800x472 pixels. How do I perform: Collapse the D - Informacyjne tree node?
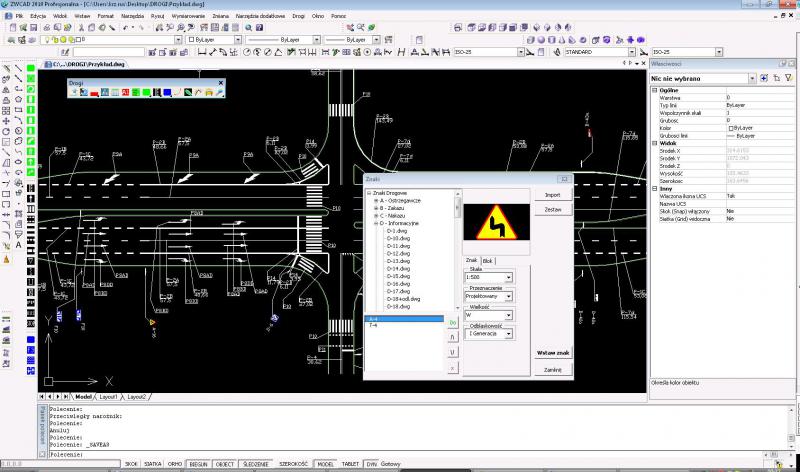click(376, 223)
